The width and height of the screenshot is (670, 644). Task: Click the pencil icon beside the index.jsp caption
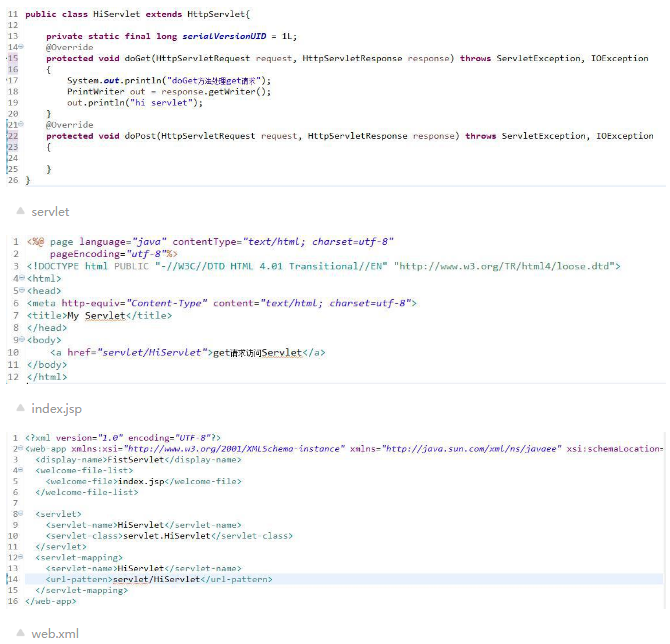tap(18, 409)
